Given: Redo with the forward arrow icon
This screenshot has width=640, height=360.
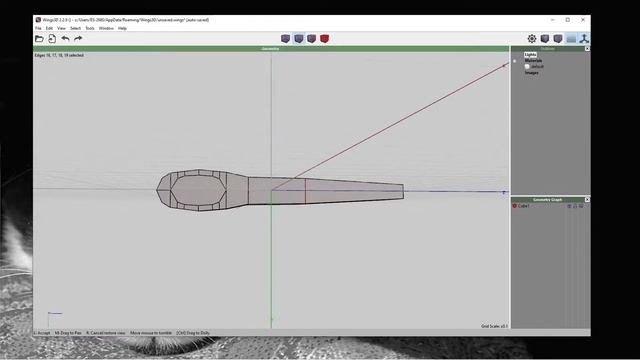Looking at the screenshot, I should pos(78,38).
